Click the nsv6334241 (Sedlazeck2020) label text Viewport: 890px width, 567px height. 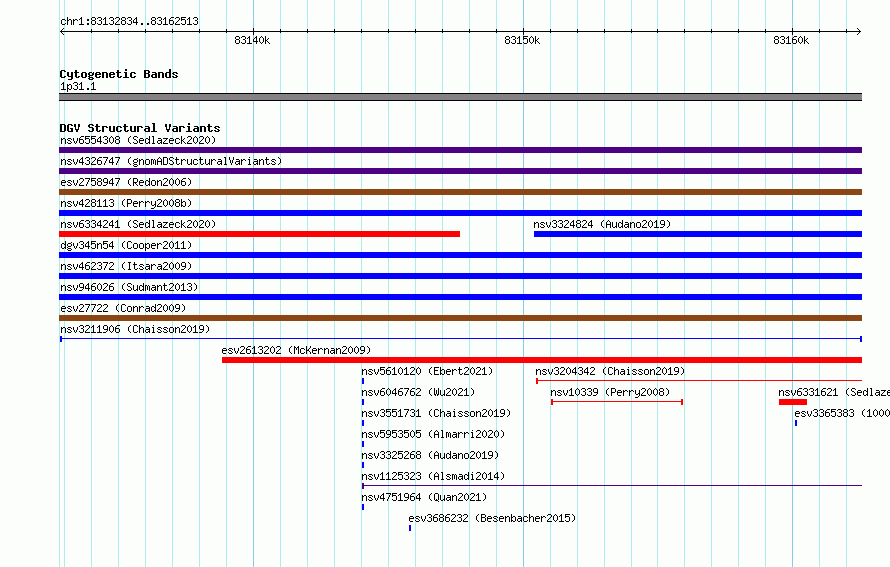pos(138,224)
